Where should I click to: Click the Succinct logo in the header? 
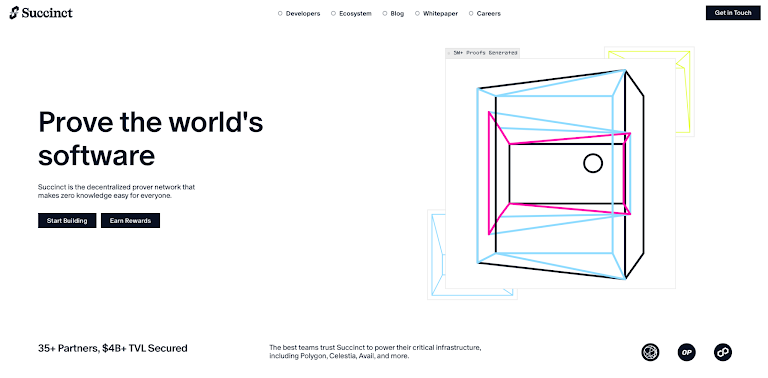(41, 13)
